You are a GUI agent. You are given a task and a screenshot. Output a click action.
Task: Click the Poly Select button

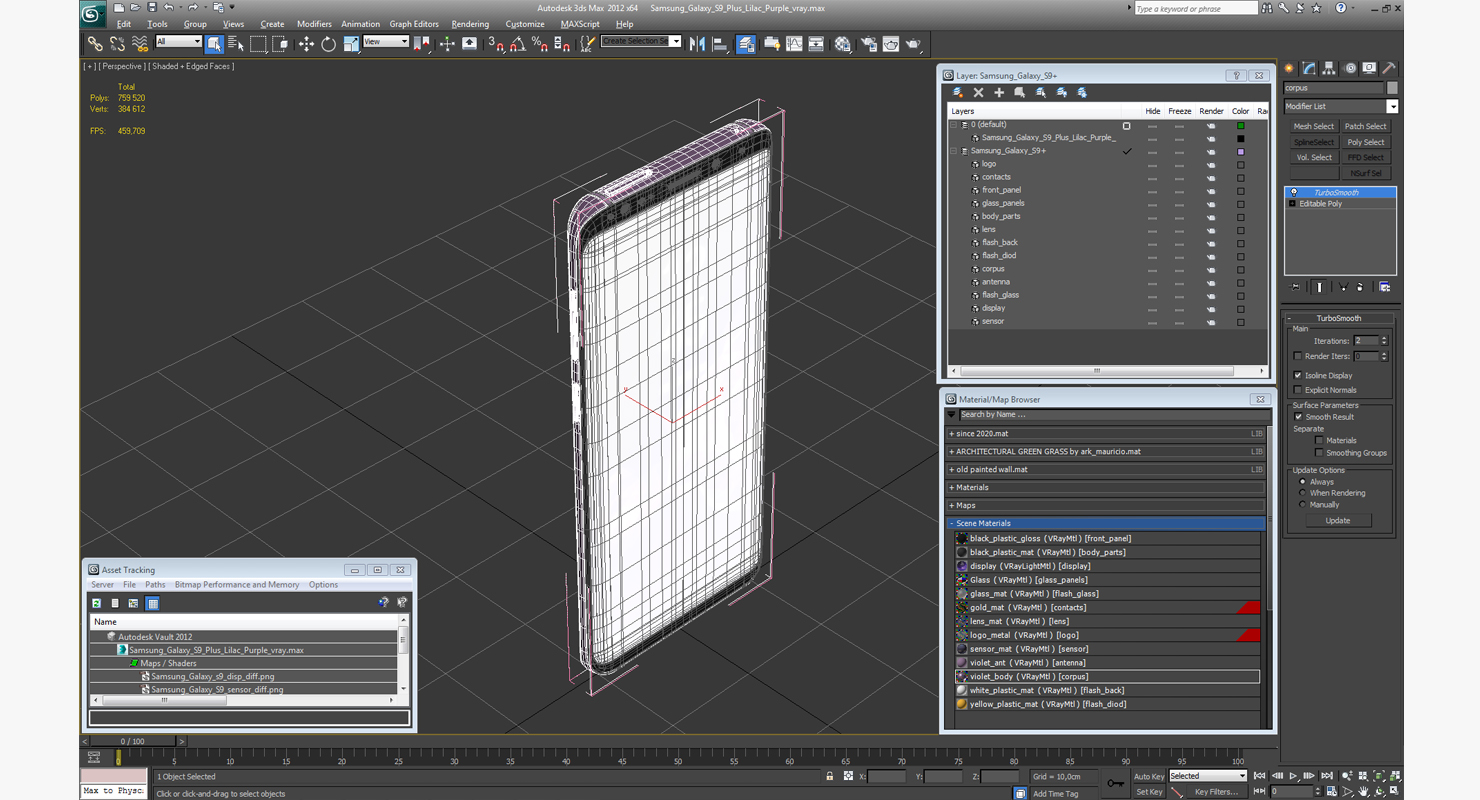1365,142
